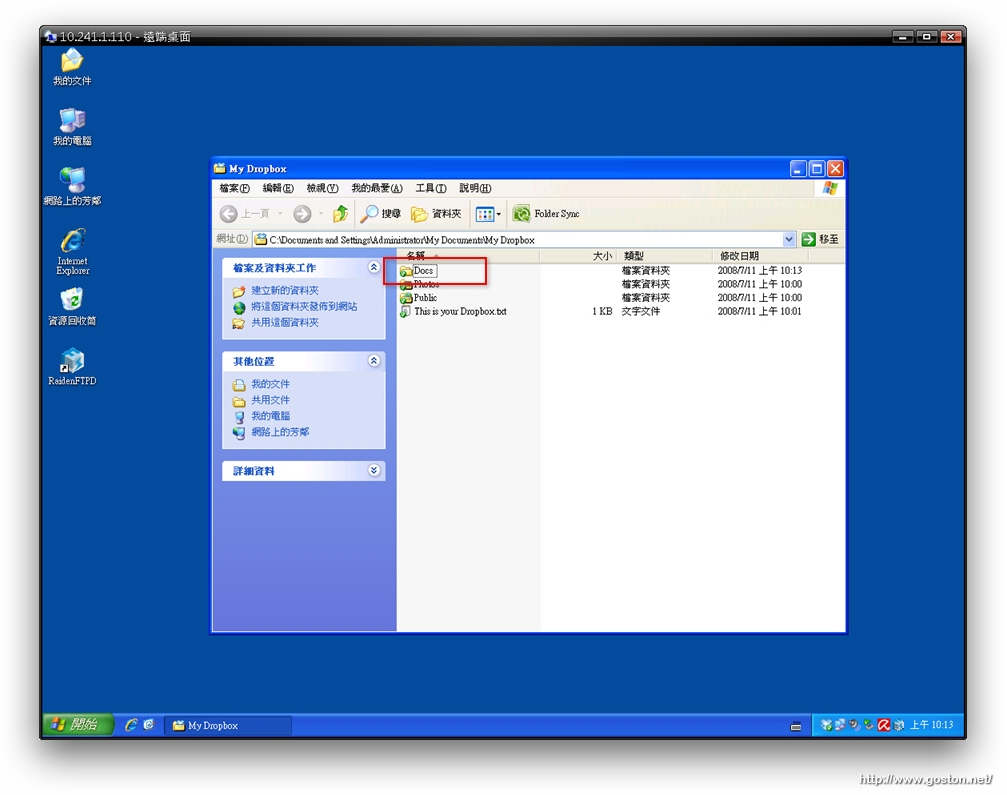Viewport: 1007px width, 795px height.
Task: Click the date 2008/7/11 上午 10:01
Action: click(759, 311)
